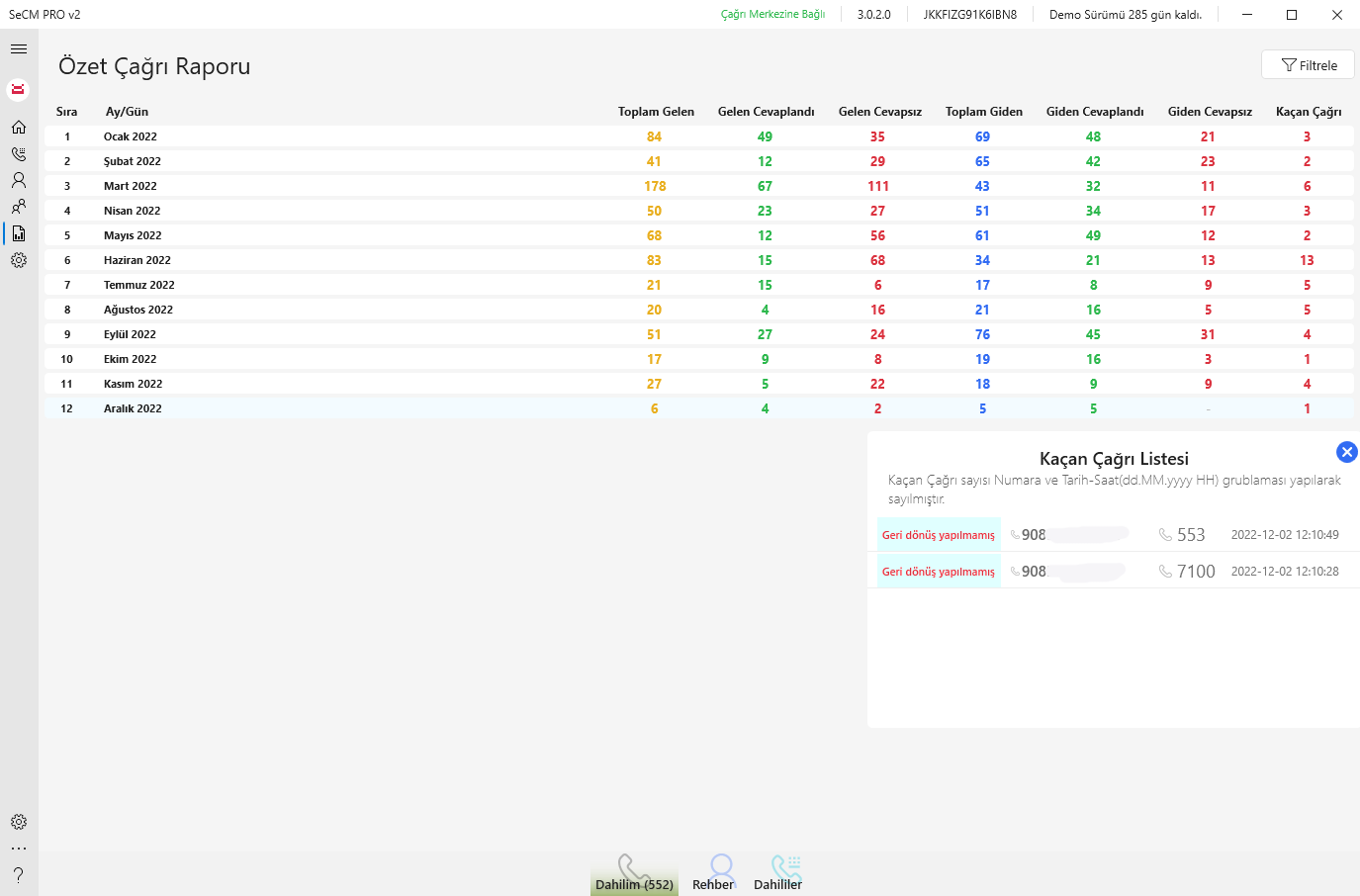Open the help question mark icon
The width and height of the screenshot is (1360, 896).
click(19, 875)
